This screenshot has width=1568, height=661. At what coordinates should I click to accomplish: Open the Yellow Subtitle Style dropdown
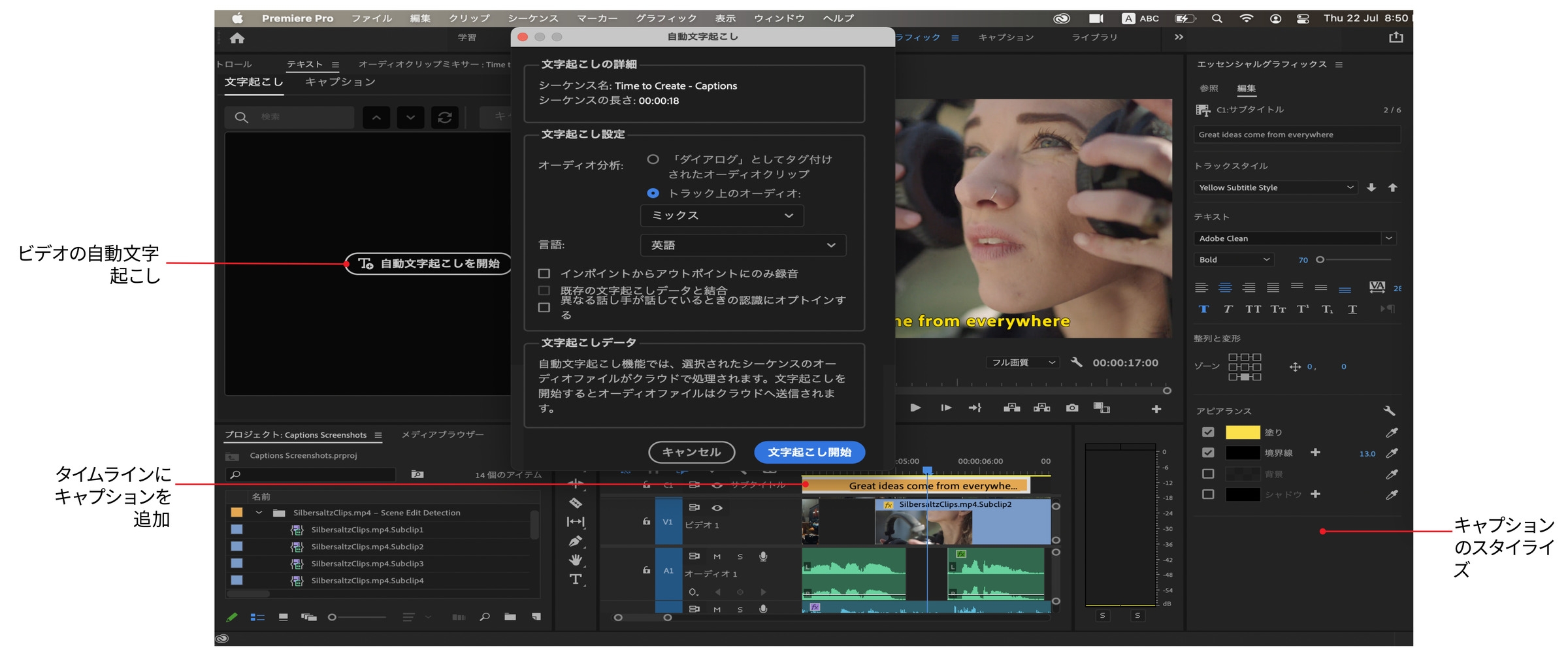pyautogui.click(x=1275, y=187)
